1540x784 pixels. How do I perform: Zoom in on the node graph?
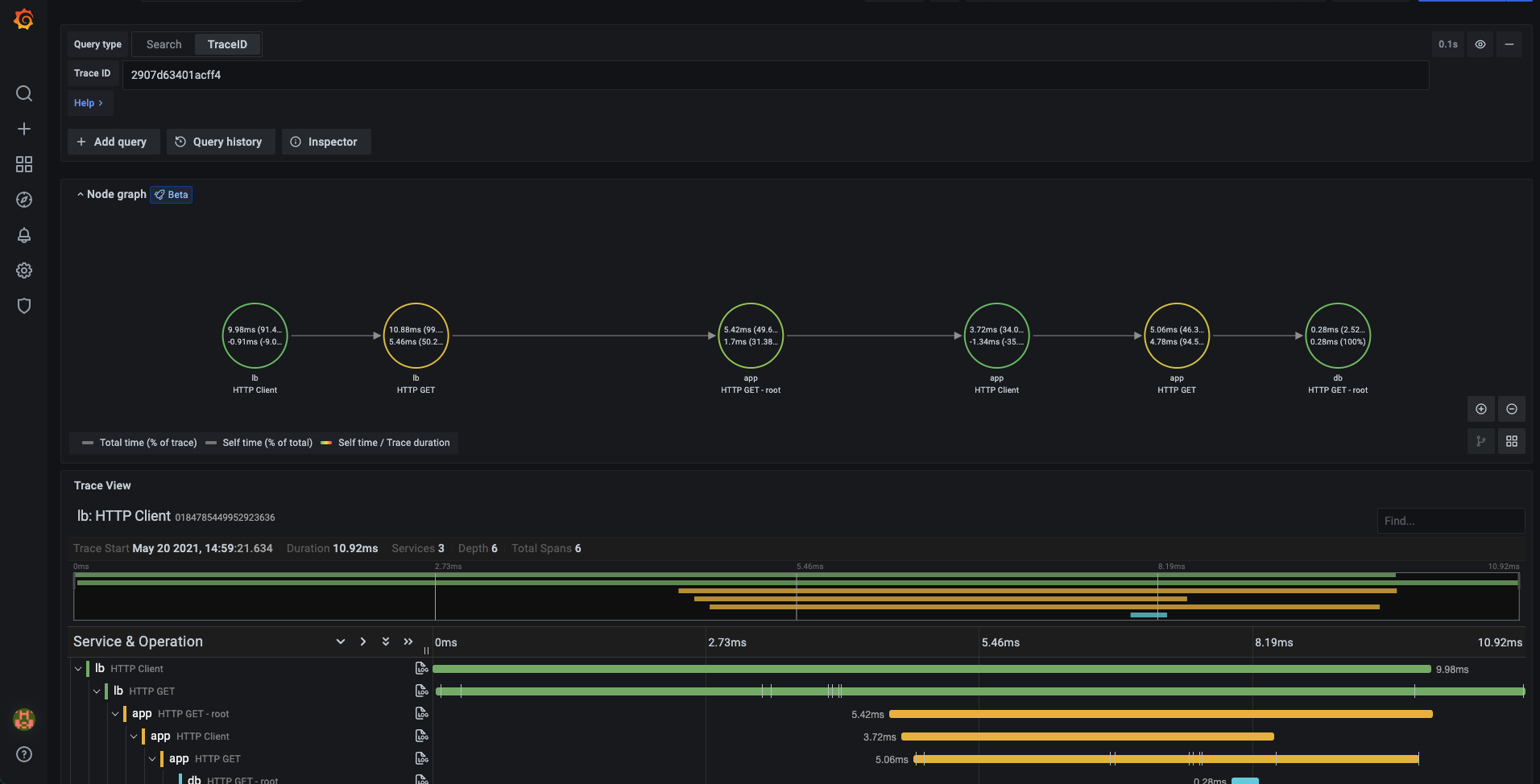click(x=1480, y=409)
